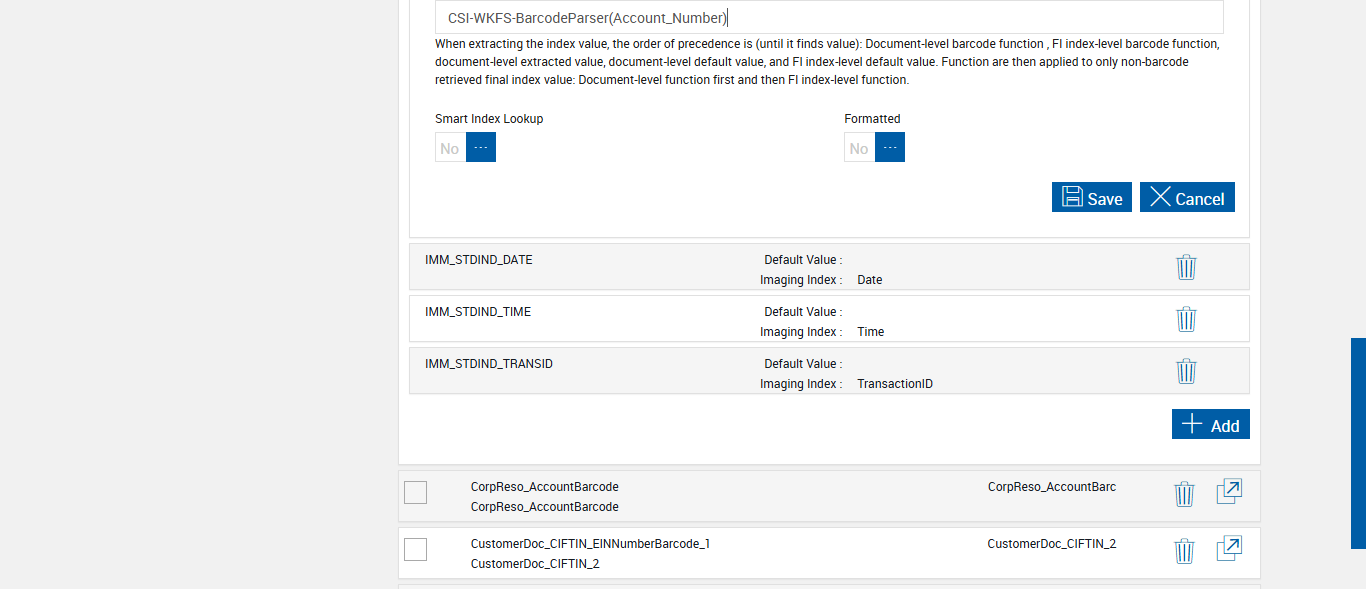Check the CustomerDoc_CIFTIN_EINNumberBarcode_1 checkbox
Image resolution: width=1366 pixels, height=589 pixels.
[x=415, y=549]
